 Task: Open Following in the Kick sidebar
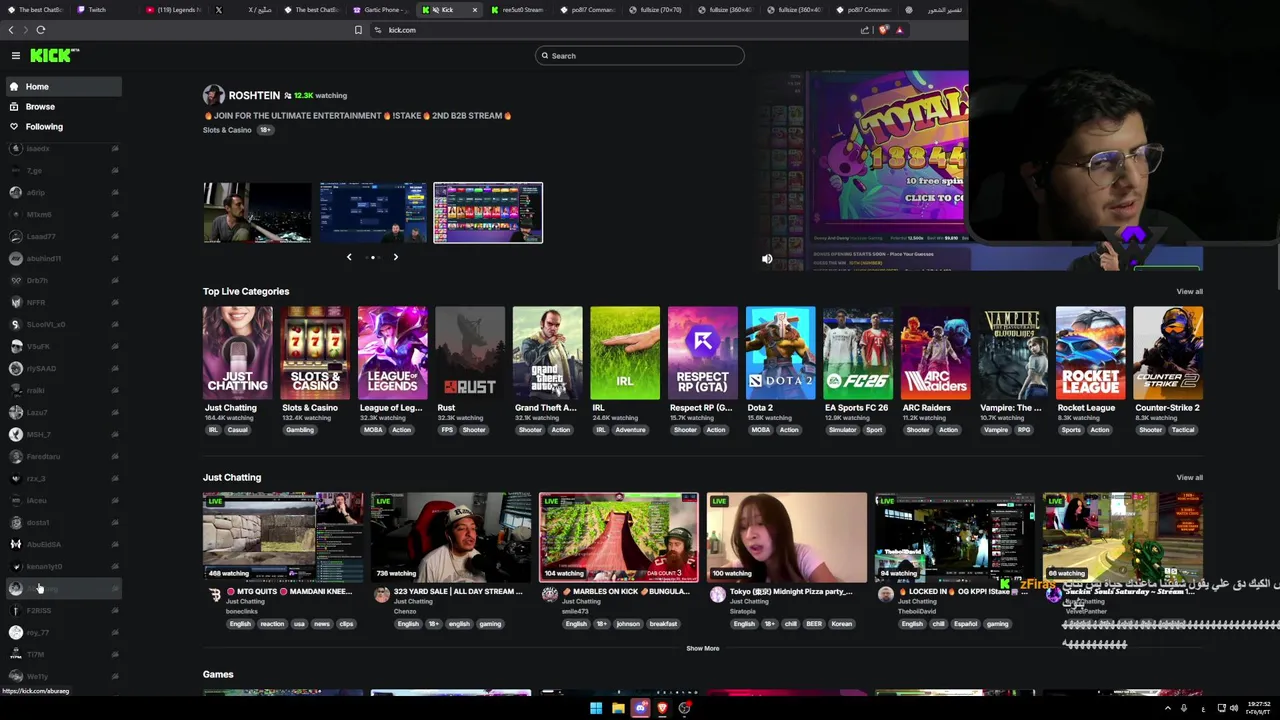pyautogui.click(x=64, y=127)
